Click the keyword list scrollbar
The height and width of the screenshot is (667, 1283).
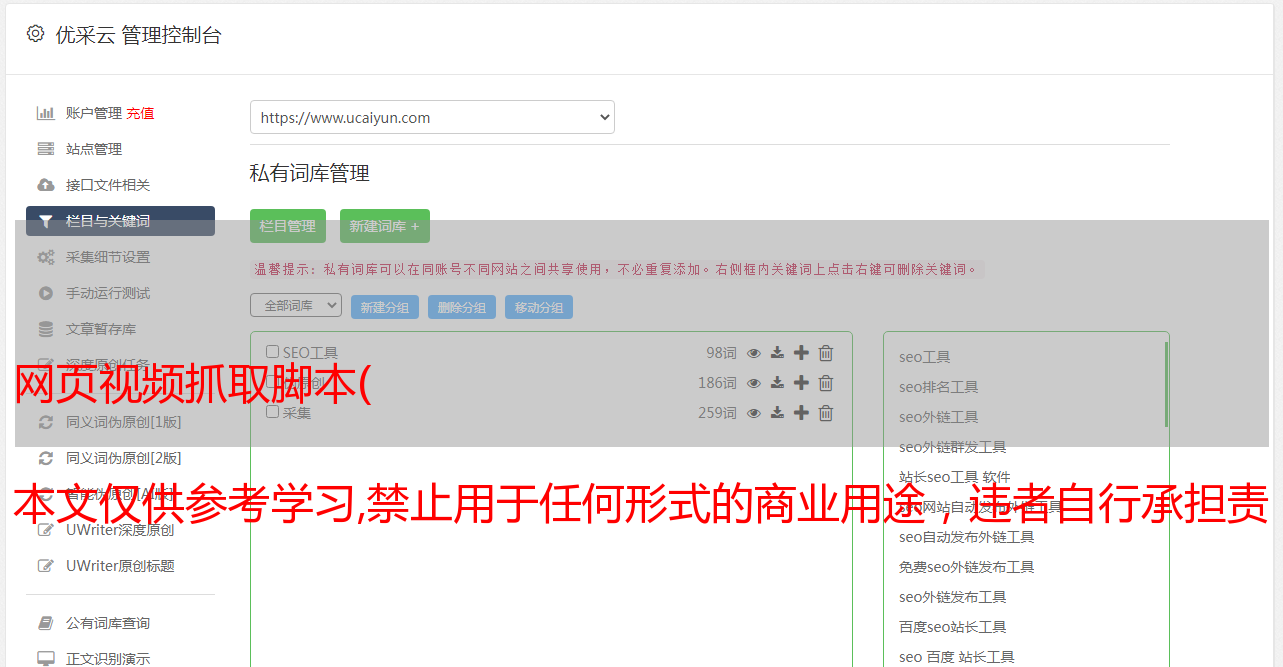1166,385
